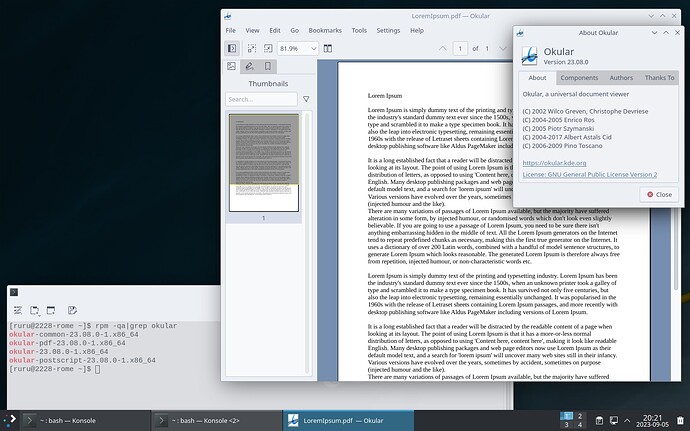Expand the hidden system tray icons arrow
The height and width of the screenshot is (431, 690).
627,420
